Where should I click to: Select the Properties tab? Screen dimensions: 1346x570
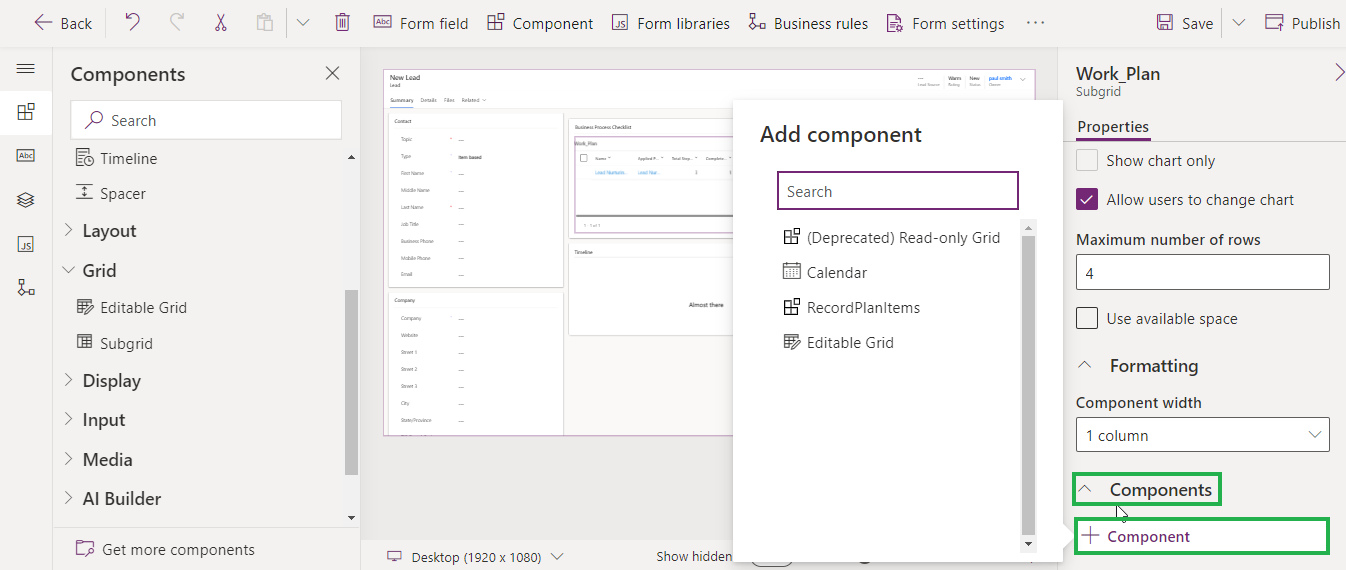click(1113, 127)
